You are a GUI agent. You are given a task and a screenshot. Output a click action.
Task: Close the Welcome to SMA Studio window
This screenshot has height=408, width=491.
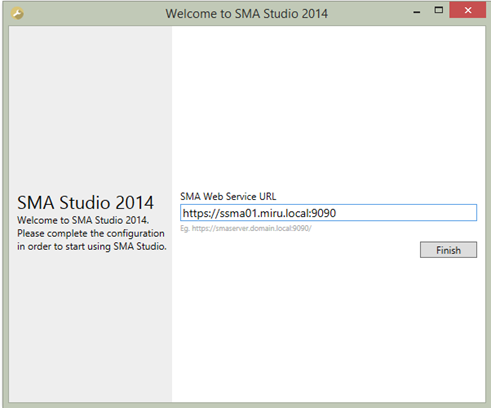[467, 10]
